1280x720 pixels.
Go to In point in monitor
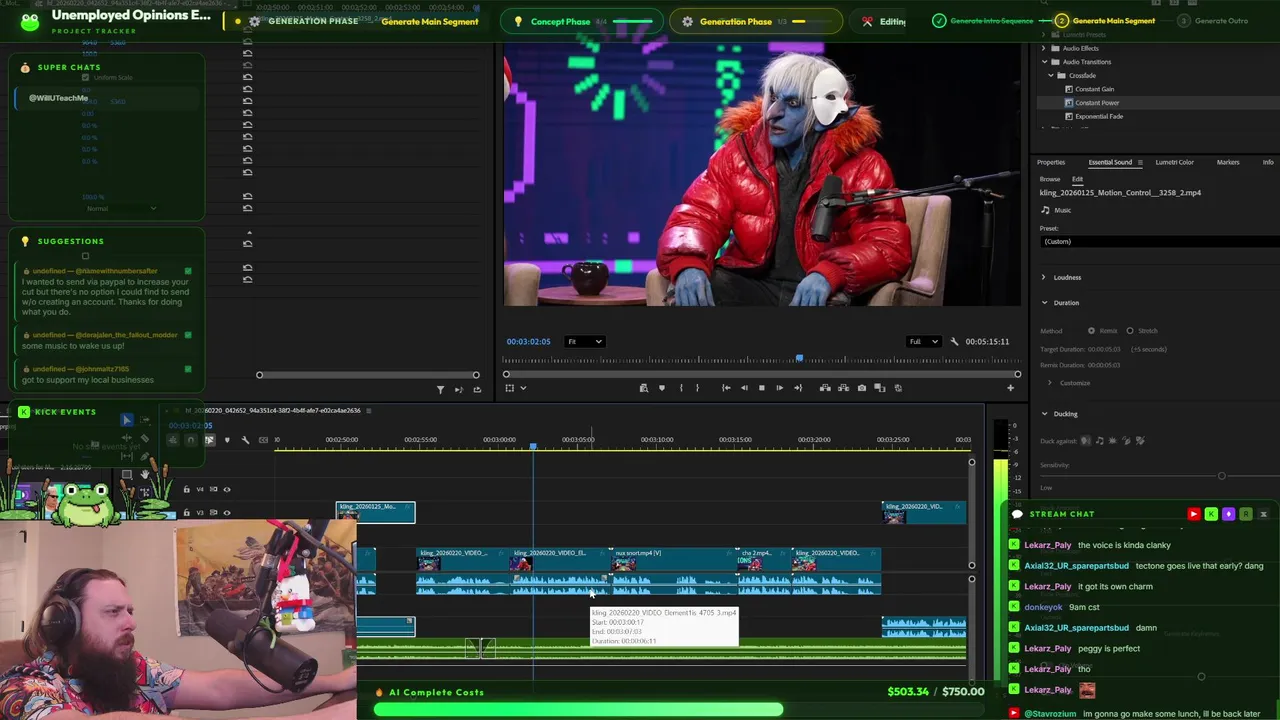[726, 388]
